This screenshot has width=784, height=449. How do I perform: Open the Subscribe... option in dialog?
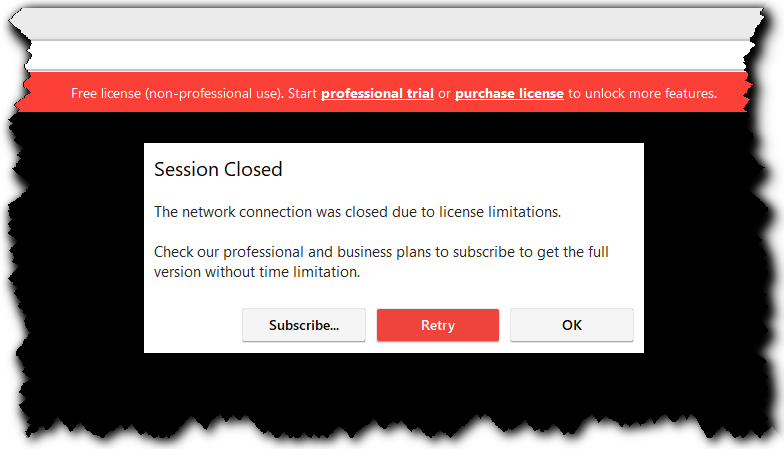pyautogui.click(x=303, y=325)
